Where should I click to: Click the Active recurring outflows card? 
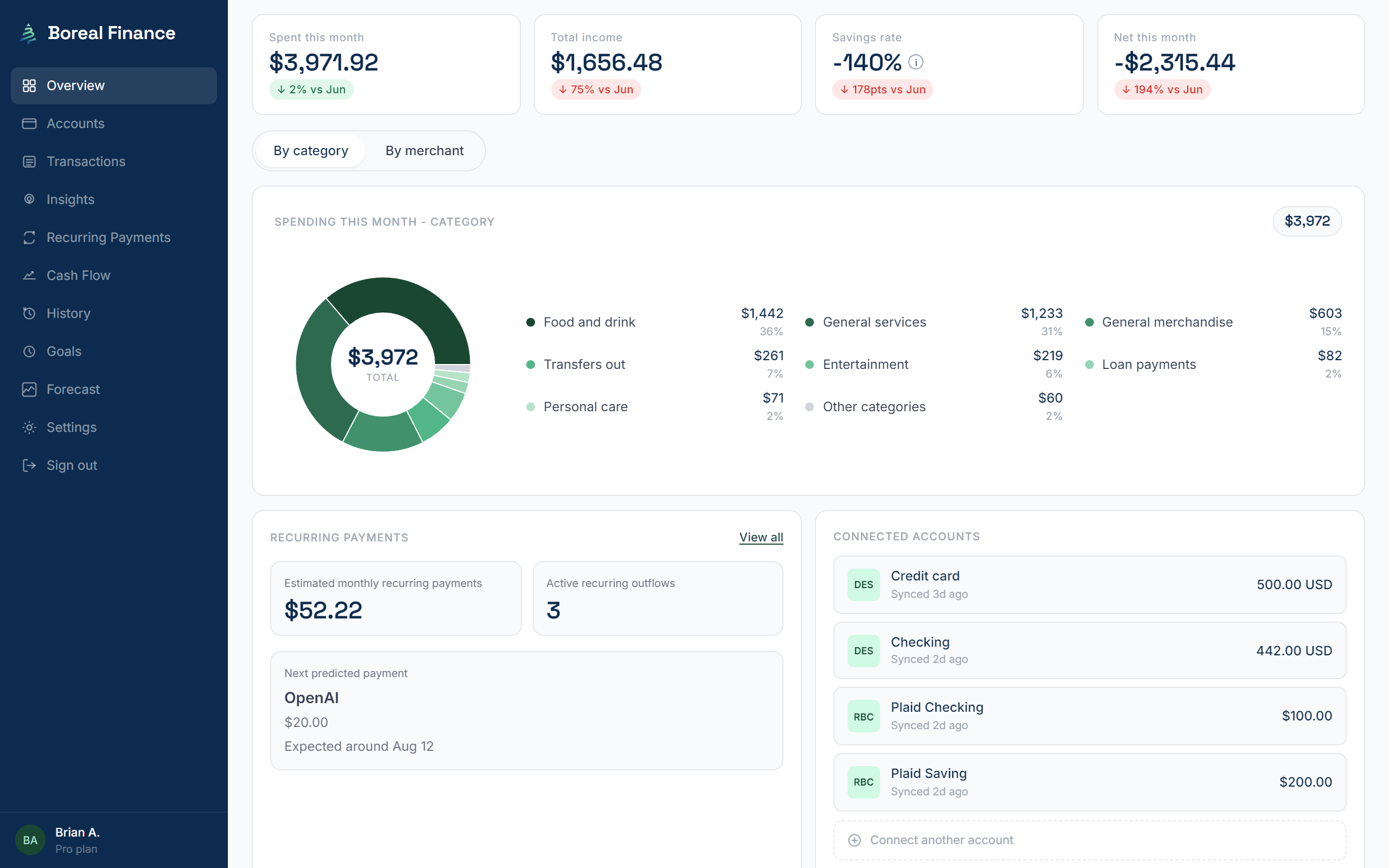pyautogui.click(x=658, y=598)
